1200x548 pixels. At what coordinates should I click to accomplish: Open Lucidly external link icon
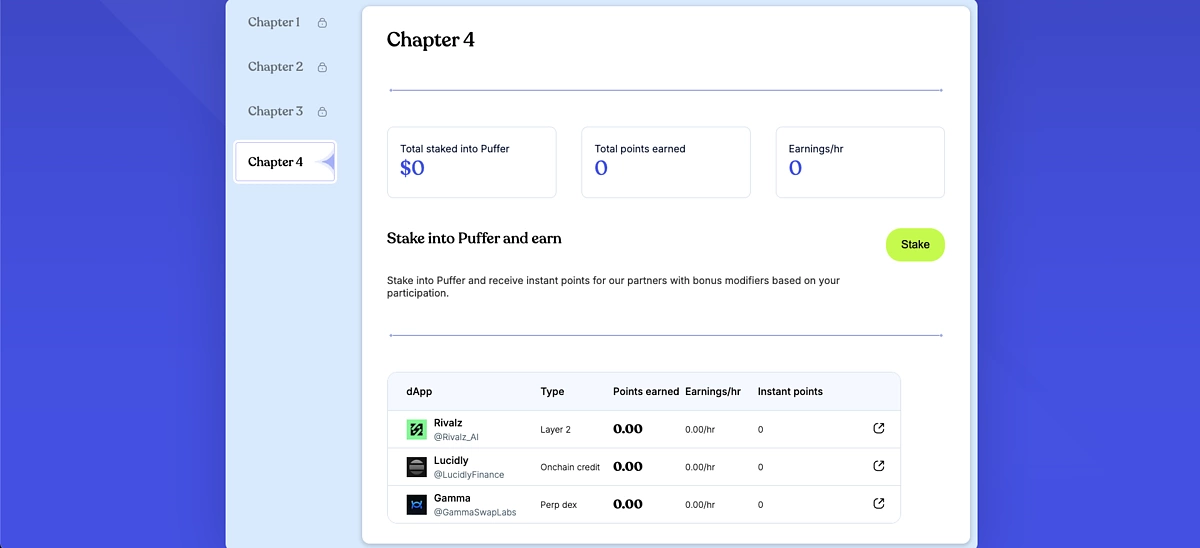pos(879,465)
